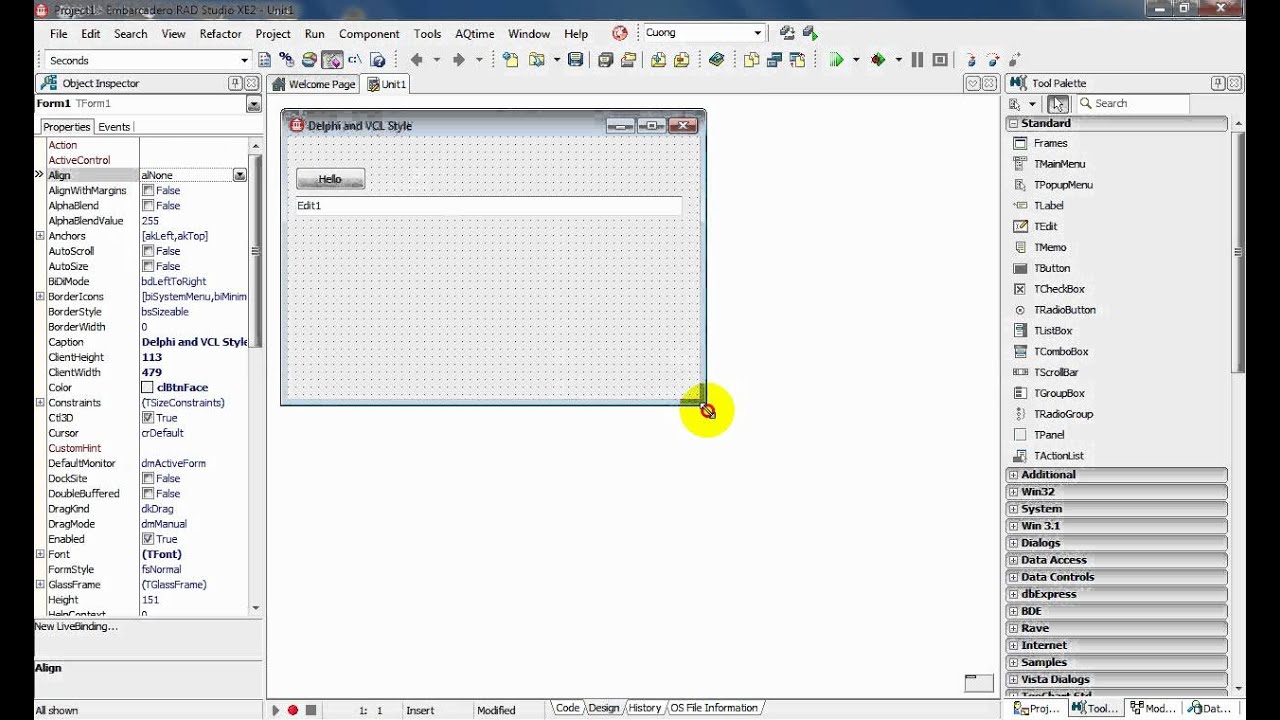Toggle the AutoSize checkbox
1280x720 pixels.
[x=148, y=266]
